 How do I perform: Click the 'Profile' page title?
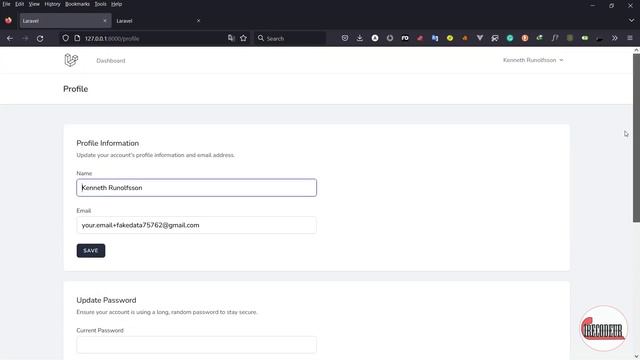[76, 89]
